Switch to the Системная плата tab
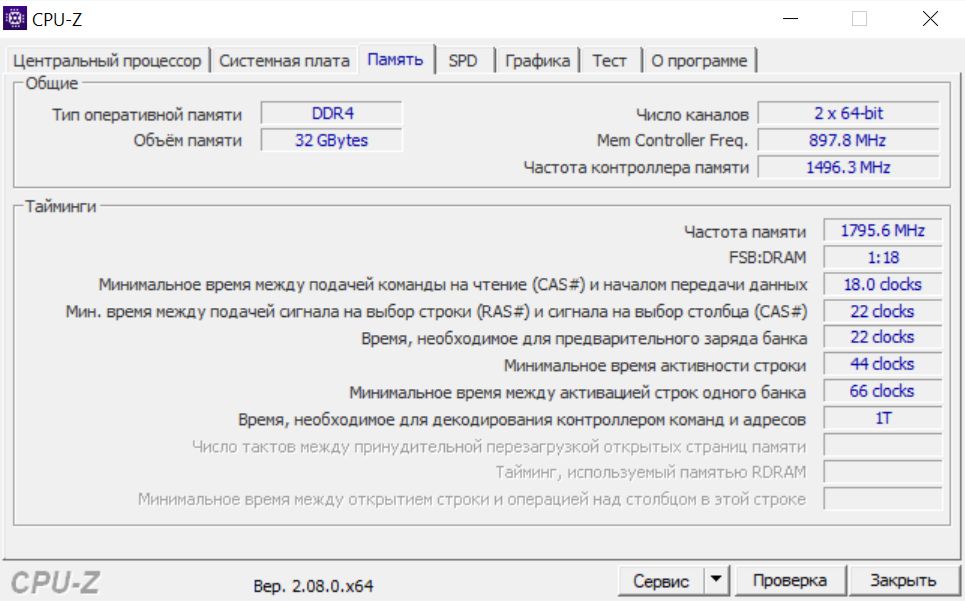This screenshot has height=601, width=965. [284, 61]
